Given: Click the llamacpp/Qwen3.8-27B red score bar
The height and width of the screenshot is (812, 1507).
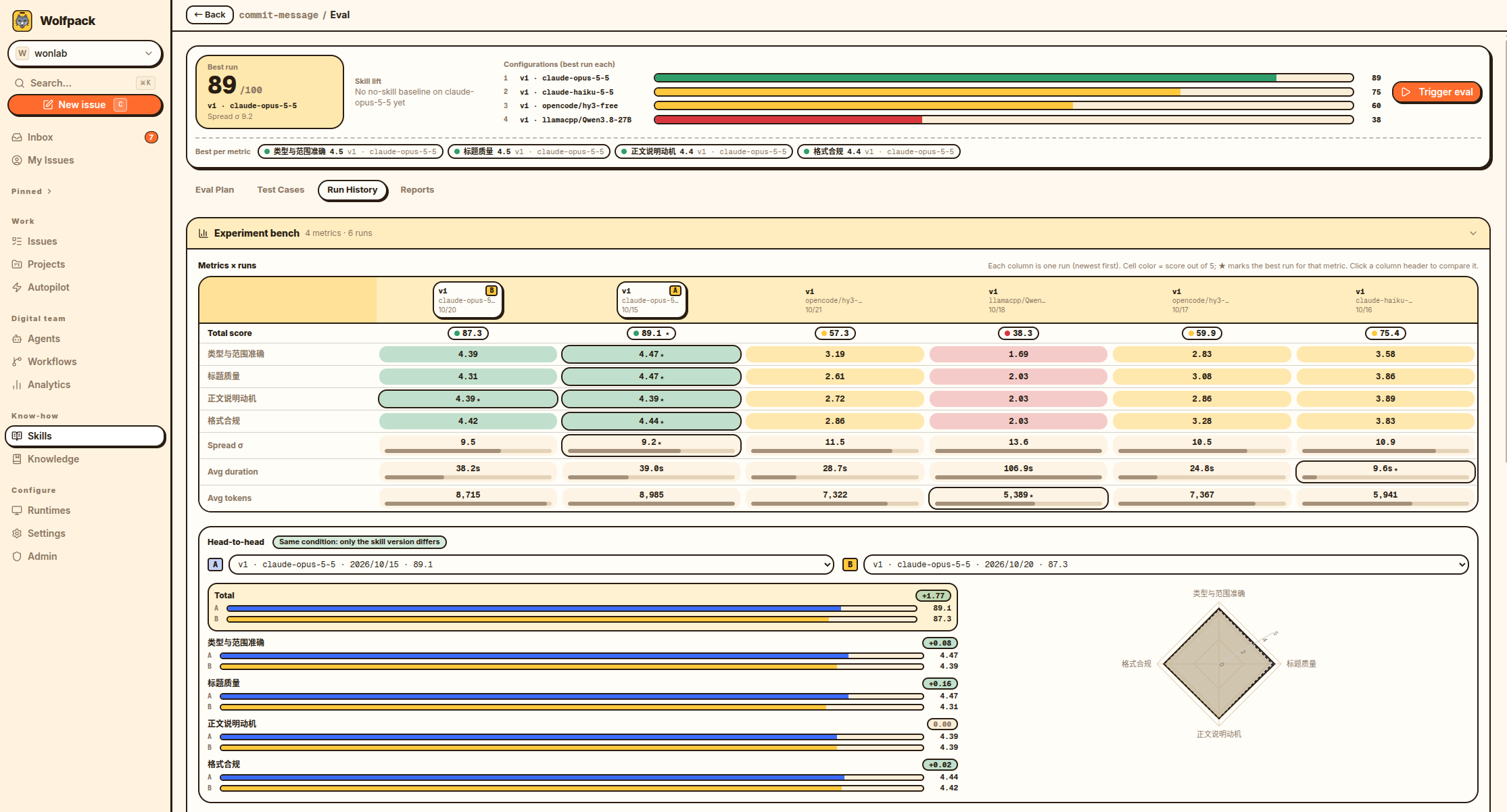Looking at the screenshot, I should coord(1003,120).
